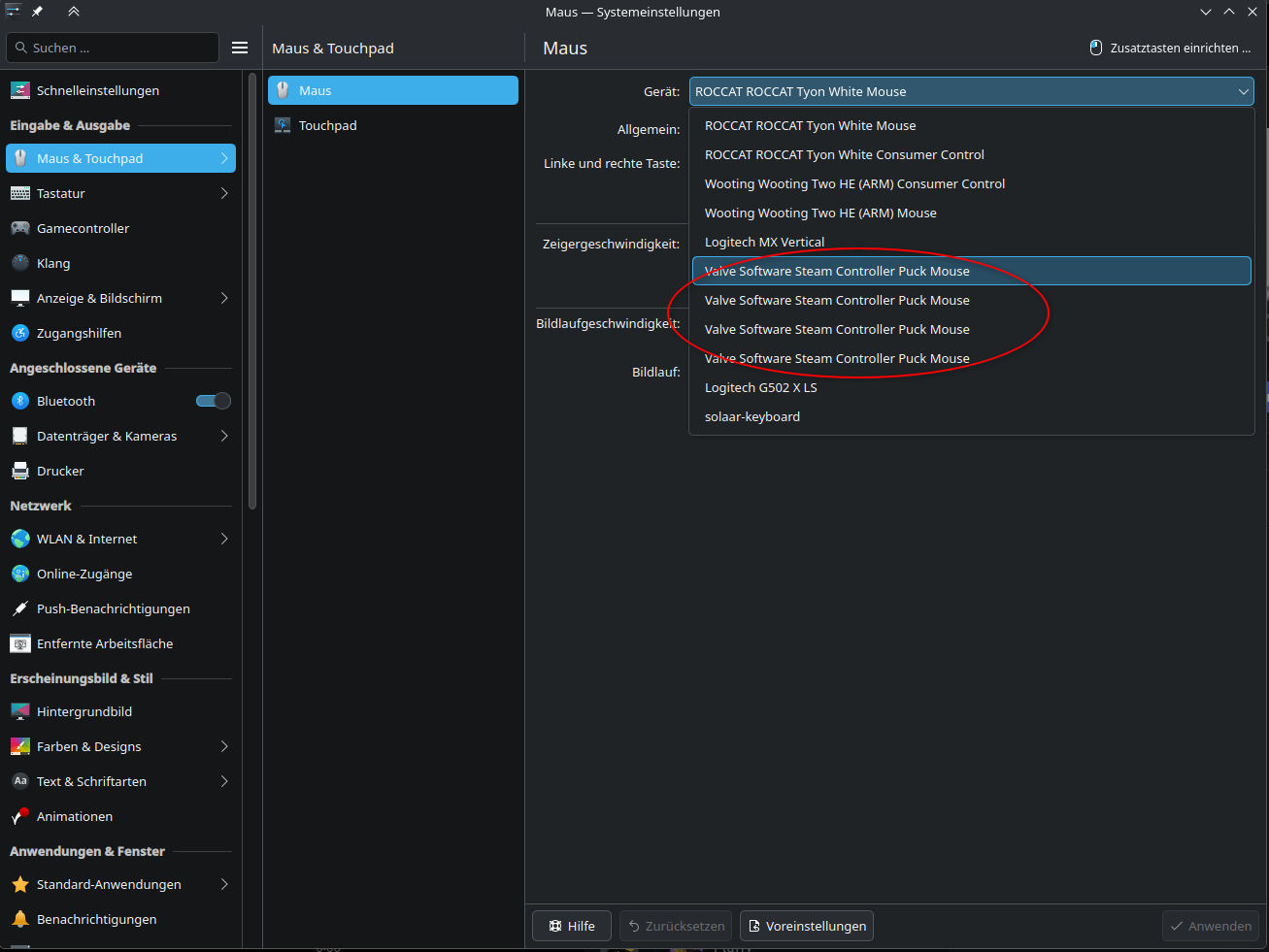Expand Farben & Designs chevron

[224, 746]
